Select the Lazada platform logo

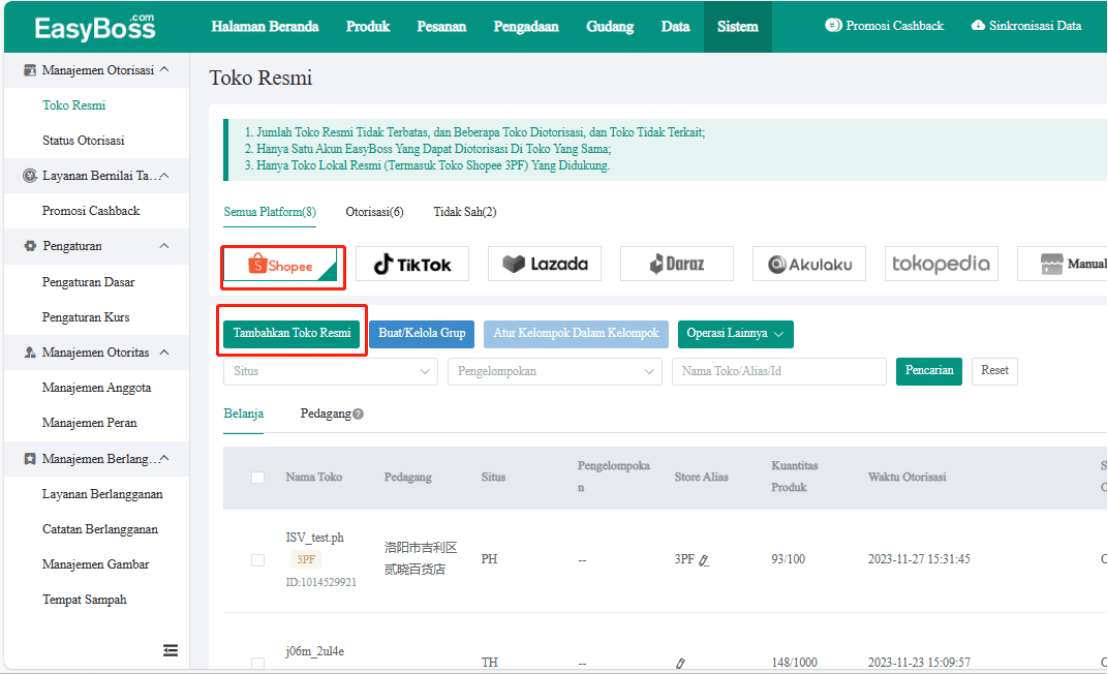[545, 264]
